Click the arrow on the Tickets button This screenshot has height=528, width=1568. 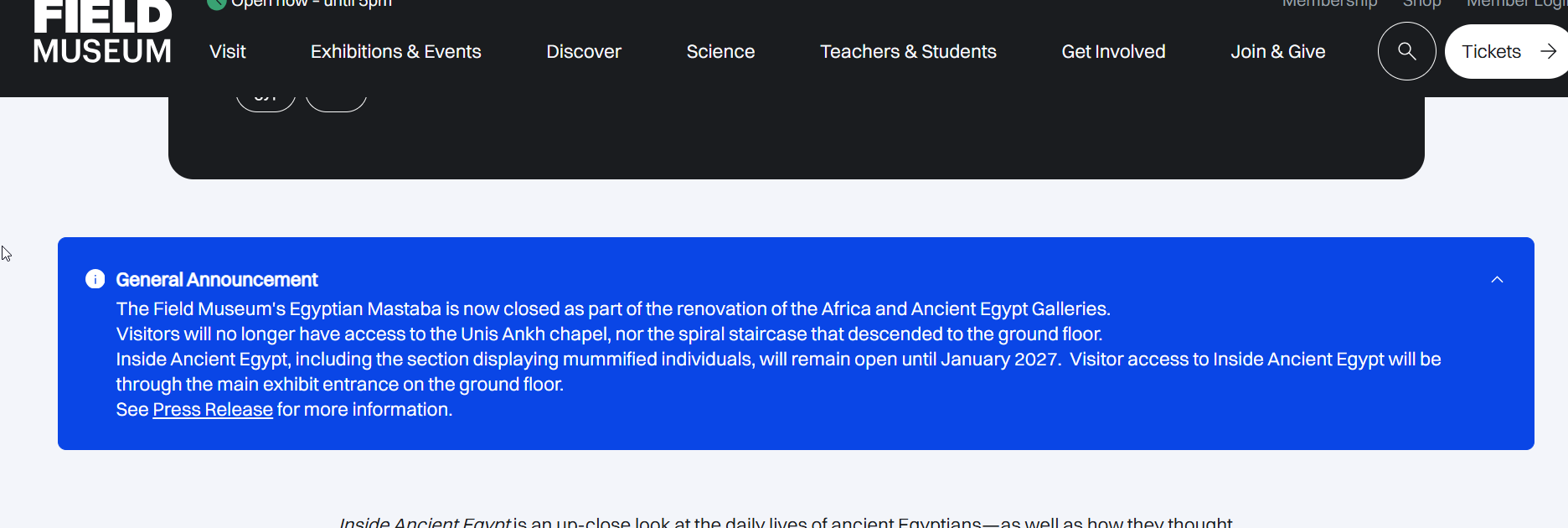point(1548,52)
